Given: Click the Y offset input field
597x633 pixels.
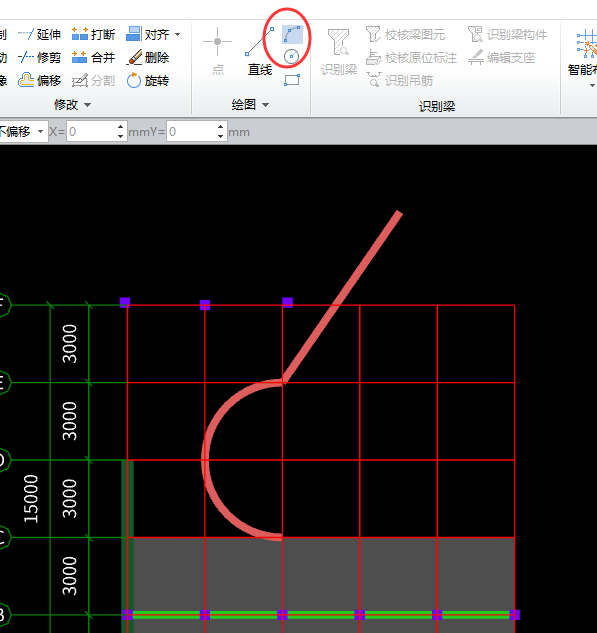Looking at the screenshot, I should click(192, 132).
